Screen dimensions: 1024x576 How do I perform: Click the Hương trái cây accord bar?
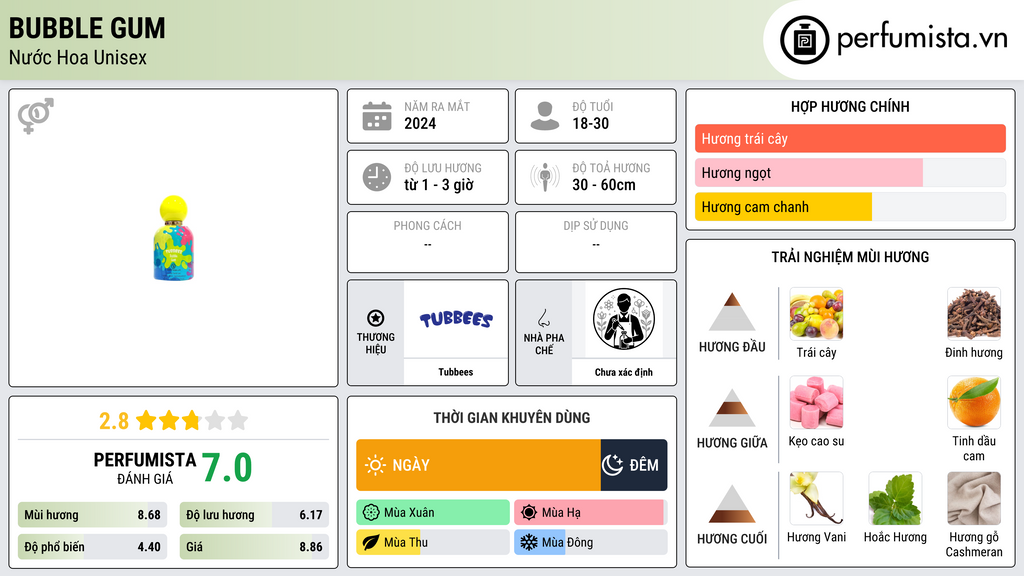[850, 138]
